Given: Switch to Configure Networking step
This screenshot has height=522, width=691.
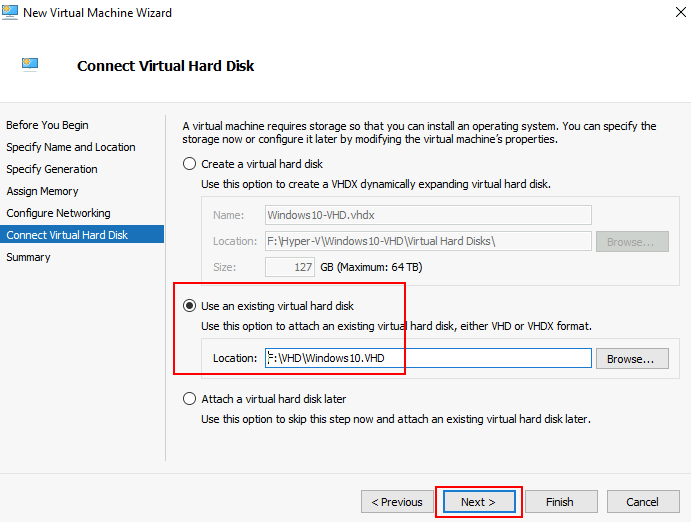Looking at the screenshot, I should point(58,213).
